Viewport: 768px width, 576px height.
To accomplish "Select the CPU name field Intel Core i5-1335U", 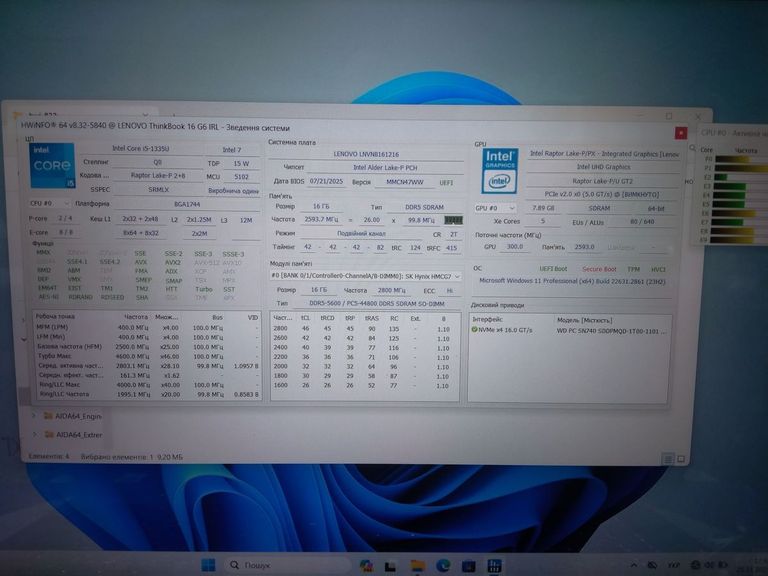I will click(141, 148).
